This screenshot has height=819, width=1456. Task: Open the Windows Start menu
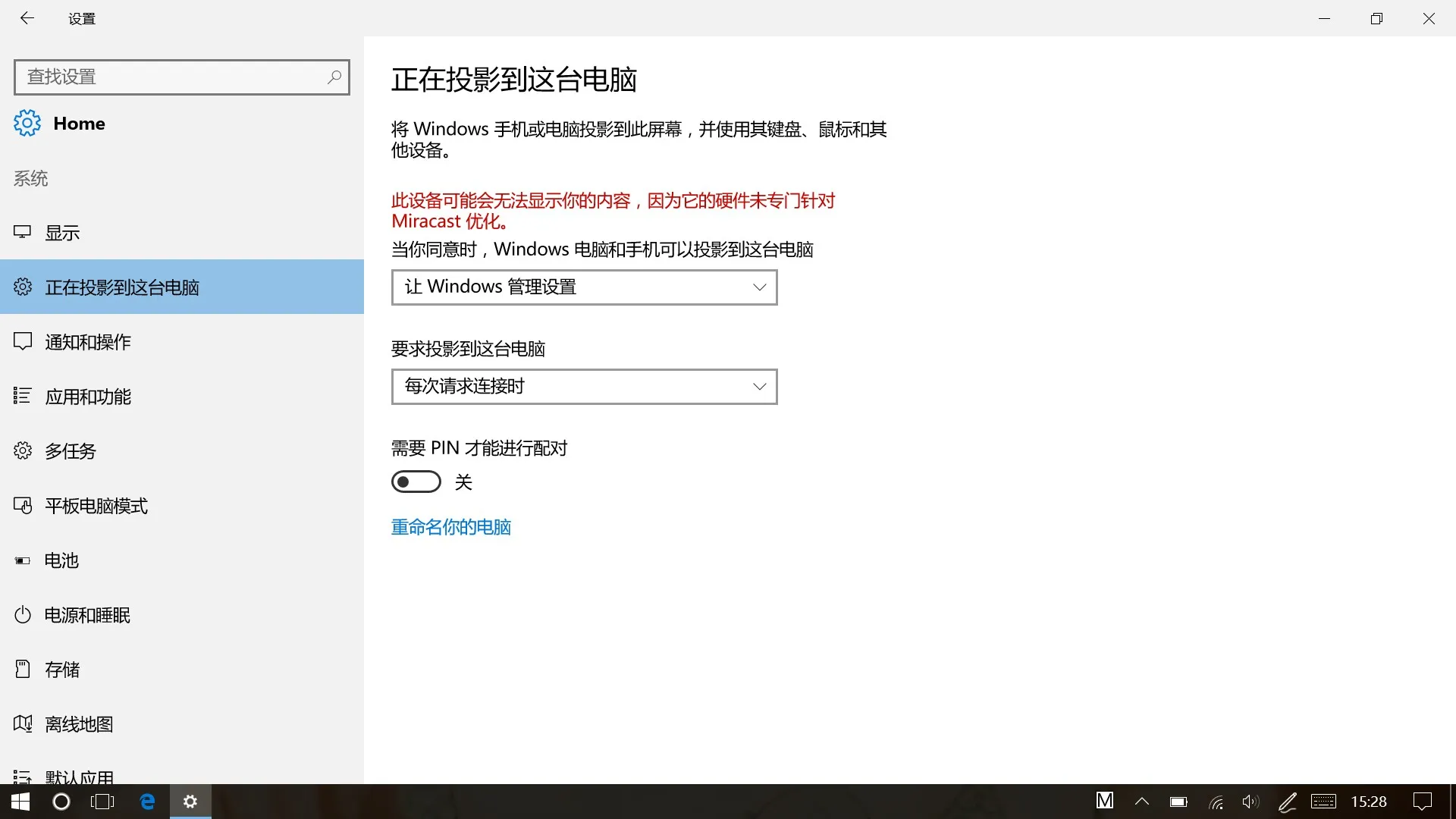pos(20,802)
